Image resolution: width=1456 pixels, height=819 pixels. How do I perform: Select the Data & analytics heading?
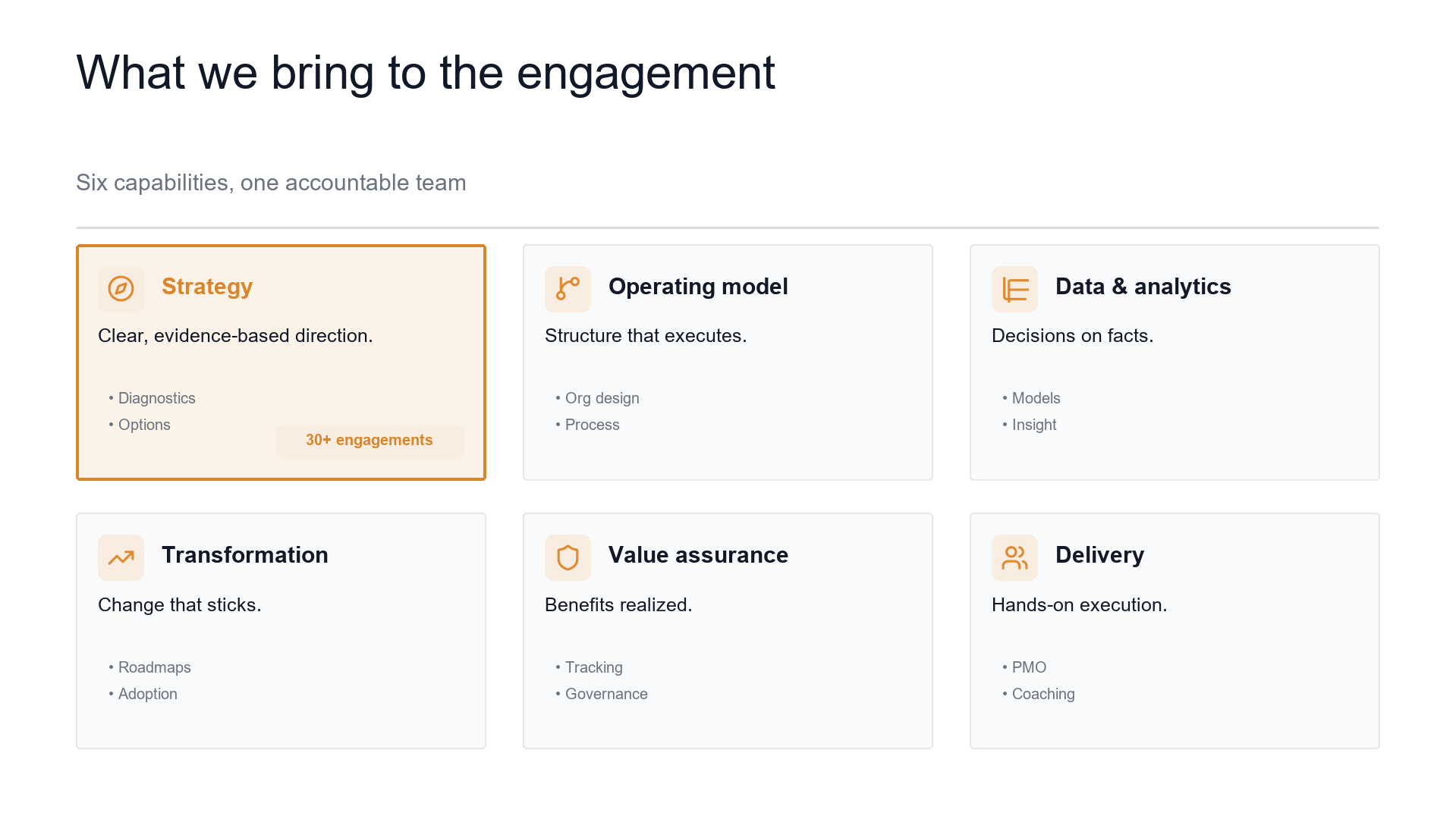(x=1143, y=287)
